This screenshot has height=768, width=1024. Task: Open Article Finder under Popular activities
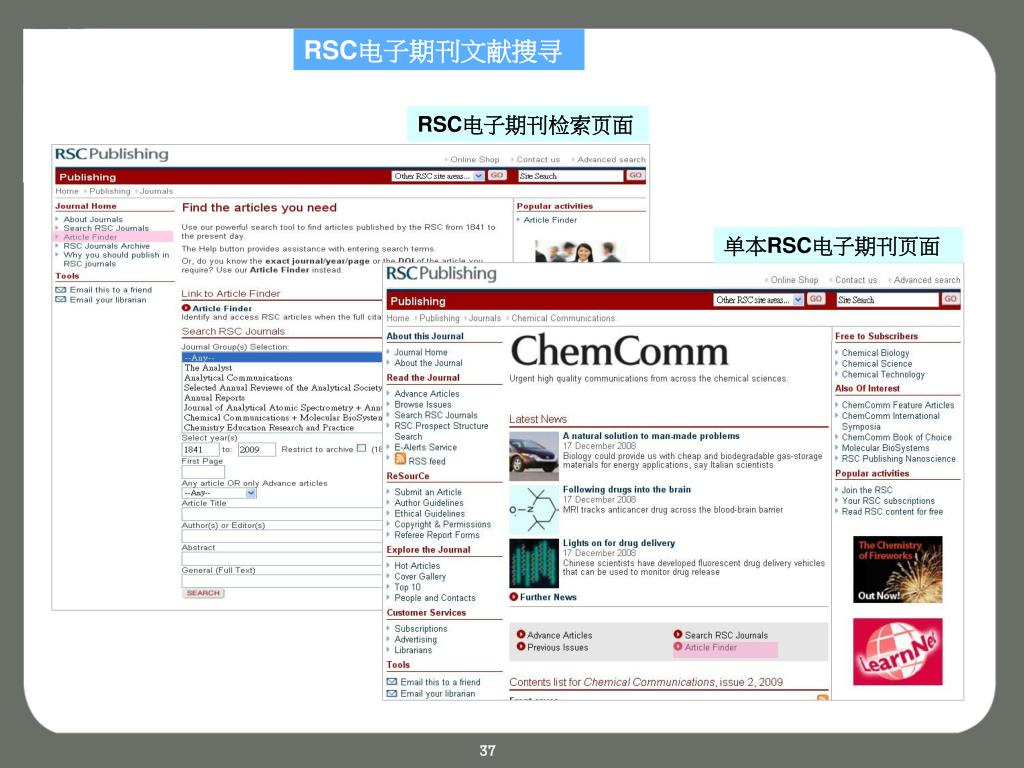point(550,220)
